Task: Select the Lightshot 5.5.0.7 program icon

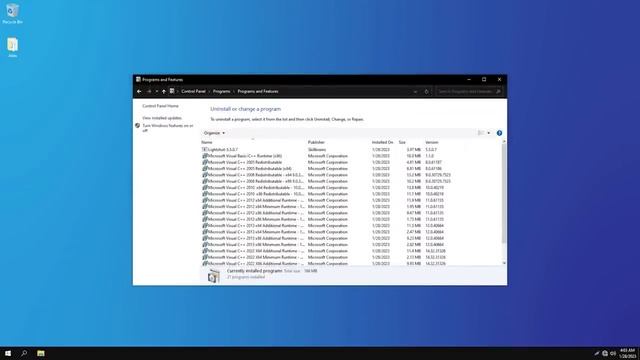Action: tap(205, 150)
